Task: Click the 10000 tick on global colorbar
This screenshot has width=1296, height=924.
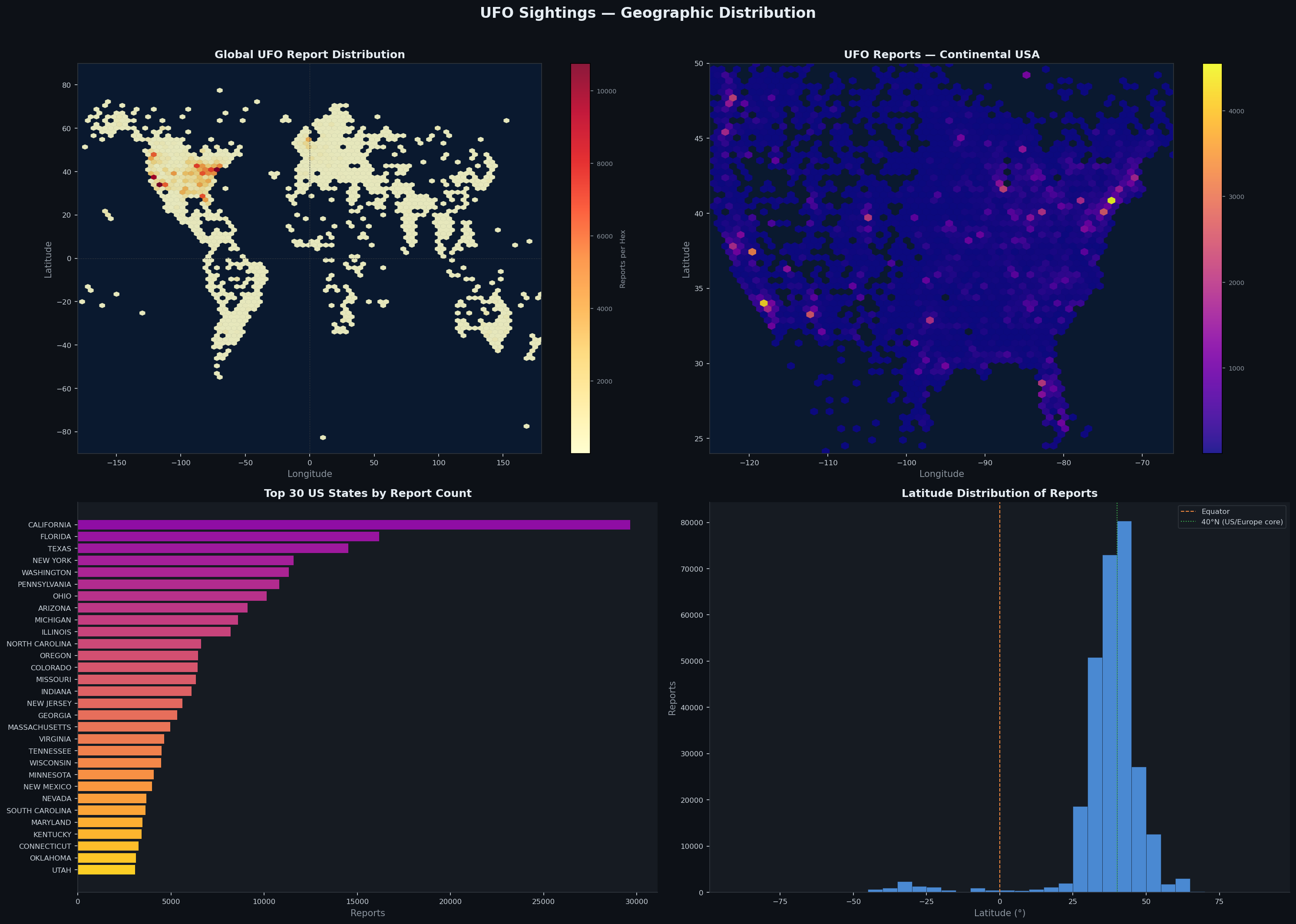Action: [x=606, y=91]
